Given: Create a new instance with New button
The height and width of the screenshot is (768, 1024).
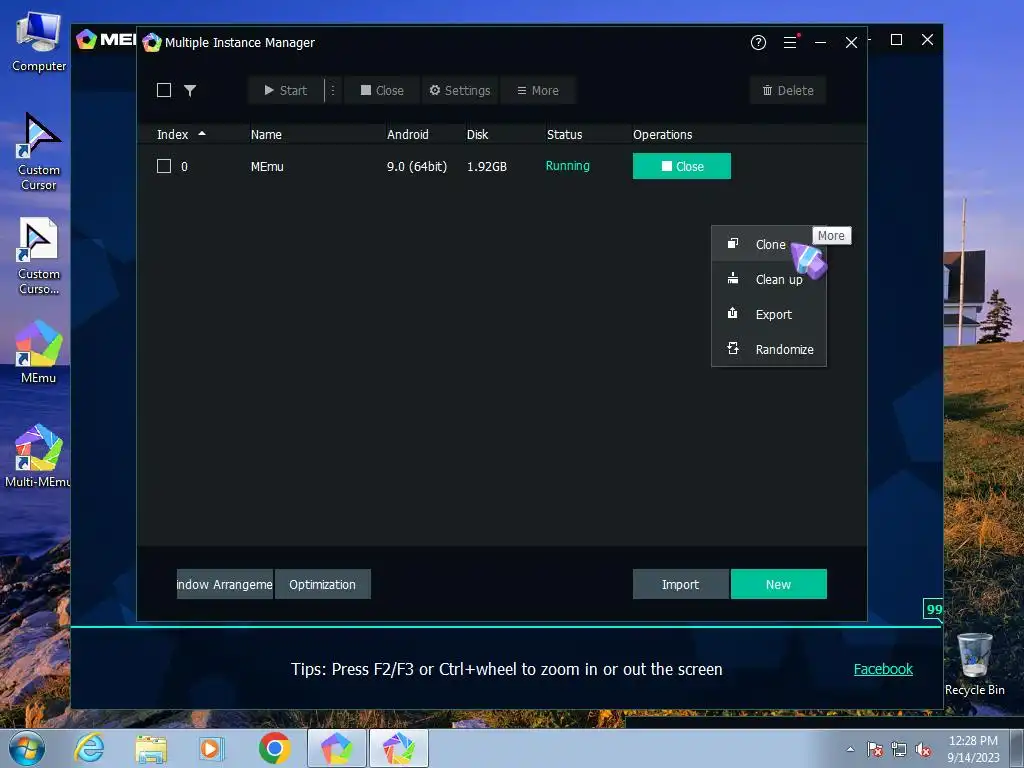Looking at the screenshot, I should (x=778, y=584).
